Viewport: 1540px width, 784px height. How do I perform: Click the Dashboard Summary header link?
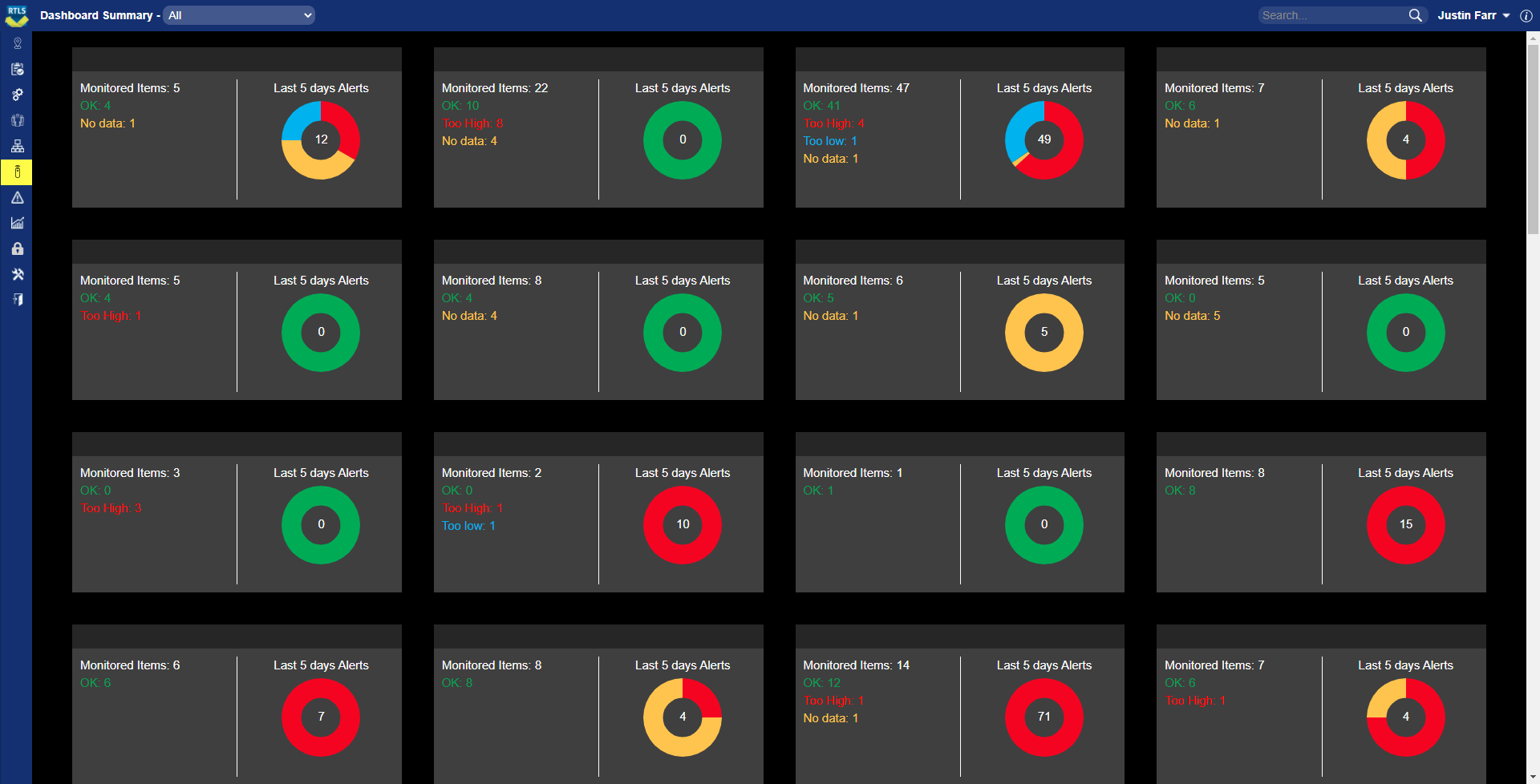[95, 15]
